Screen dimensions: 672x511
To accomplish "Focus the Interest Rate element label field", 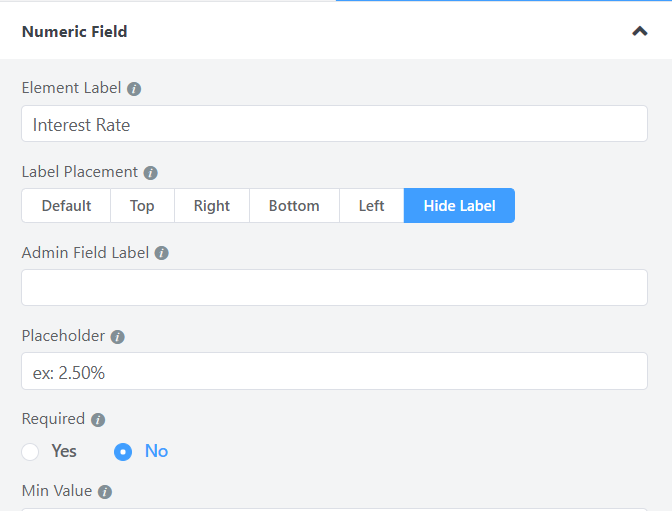I will tap(334, 124).
